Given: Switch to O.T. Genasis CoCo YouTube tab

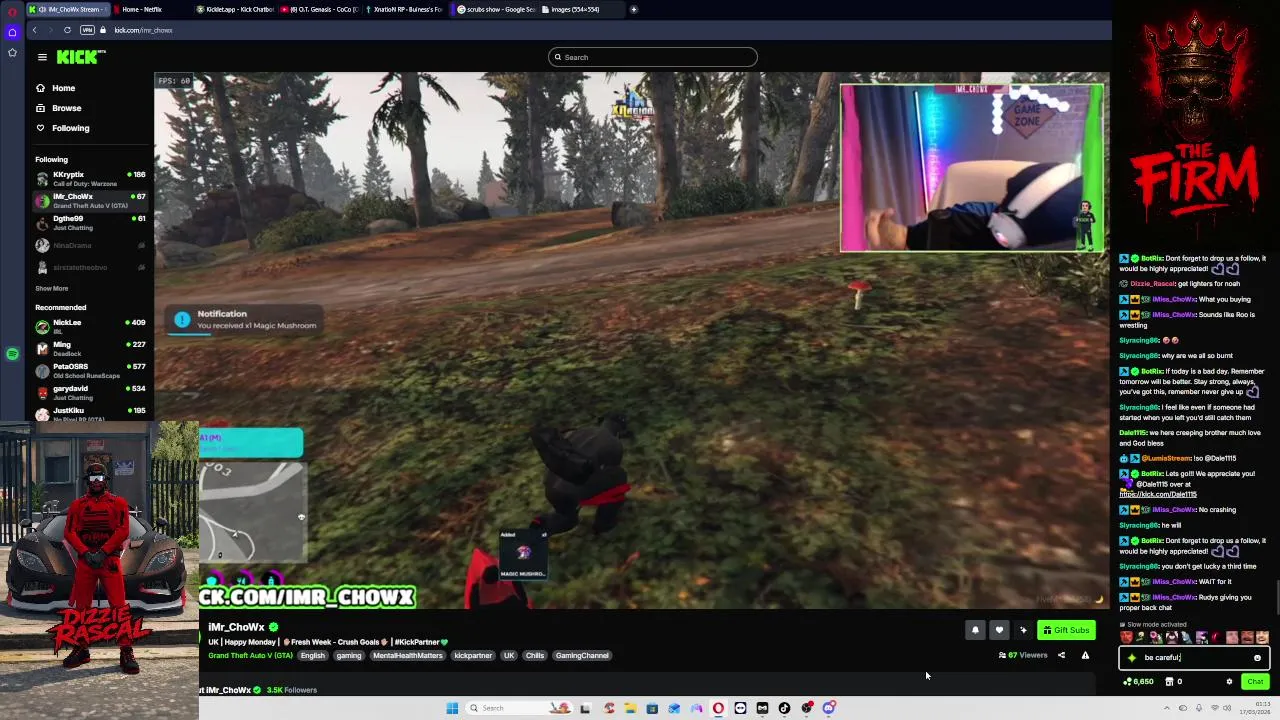Looking at the screenshot, I should (317, 9).
